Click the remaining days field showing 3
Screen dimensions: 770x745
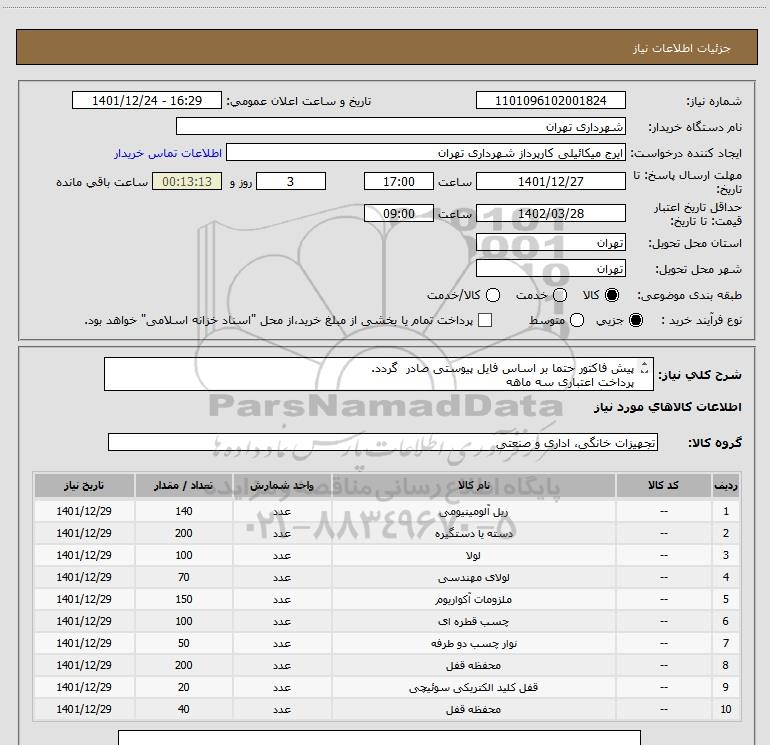291,182
